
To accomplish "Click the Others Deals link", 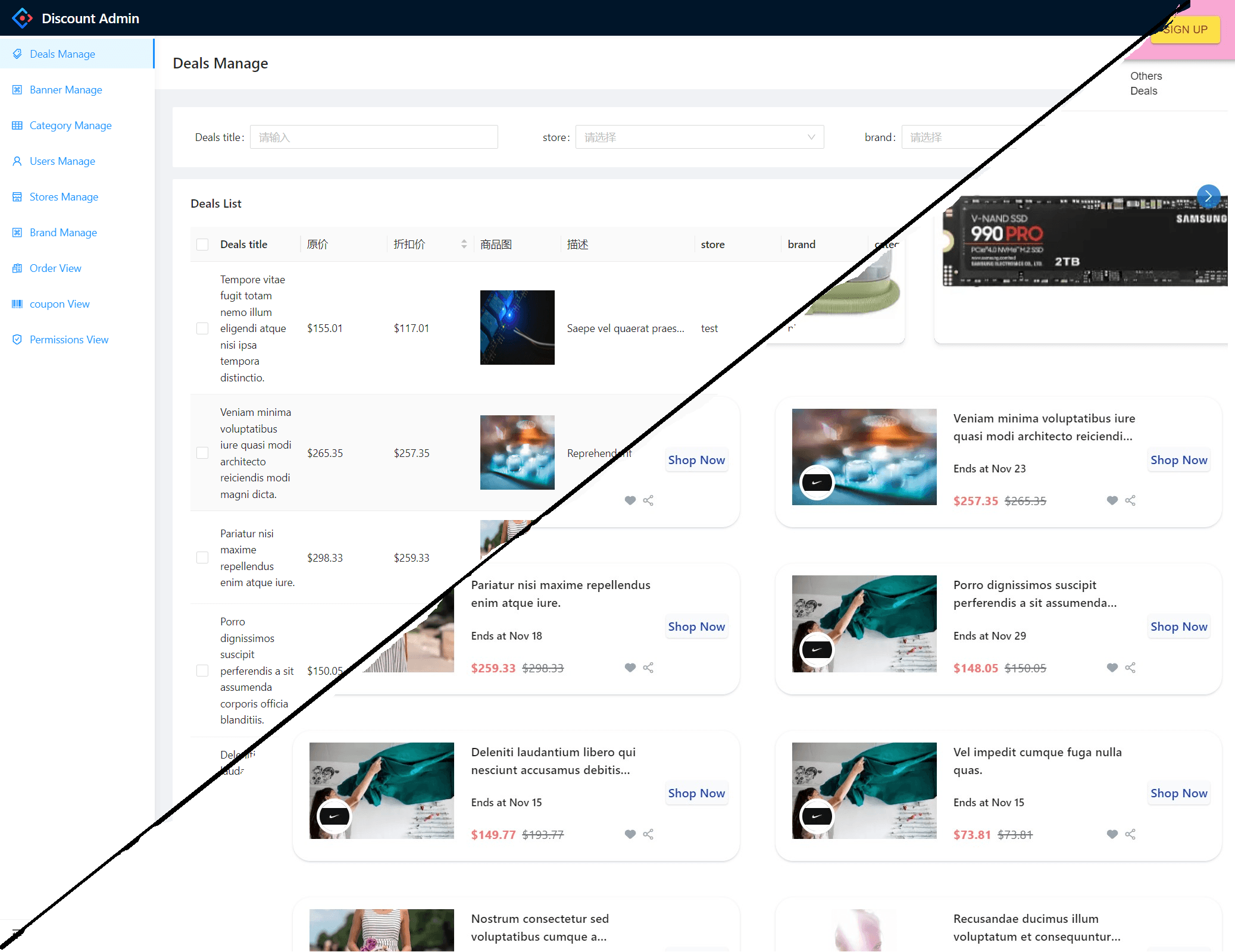I will coord(1146,83).
